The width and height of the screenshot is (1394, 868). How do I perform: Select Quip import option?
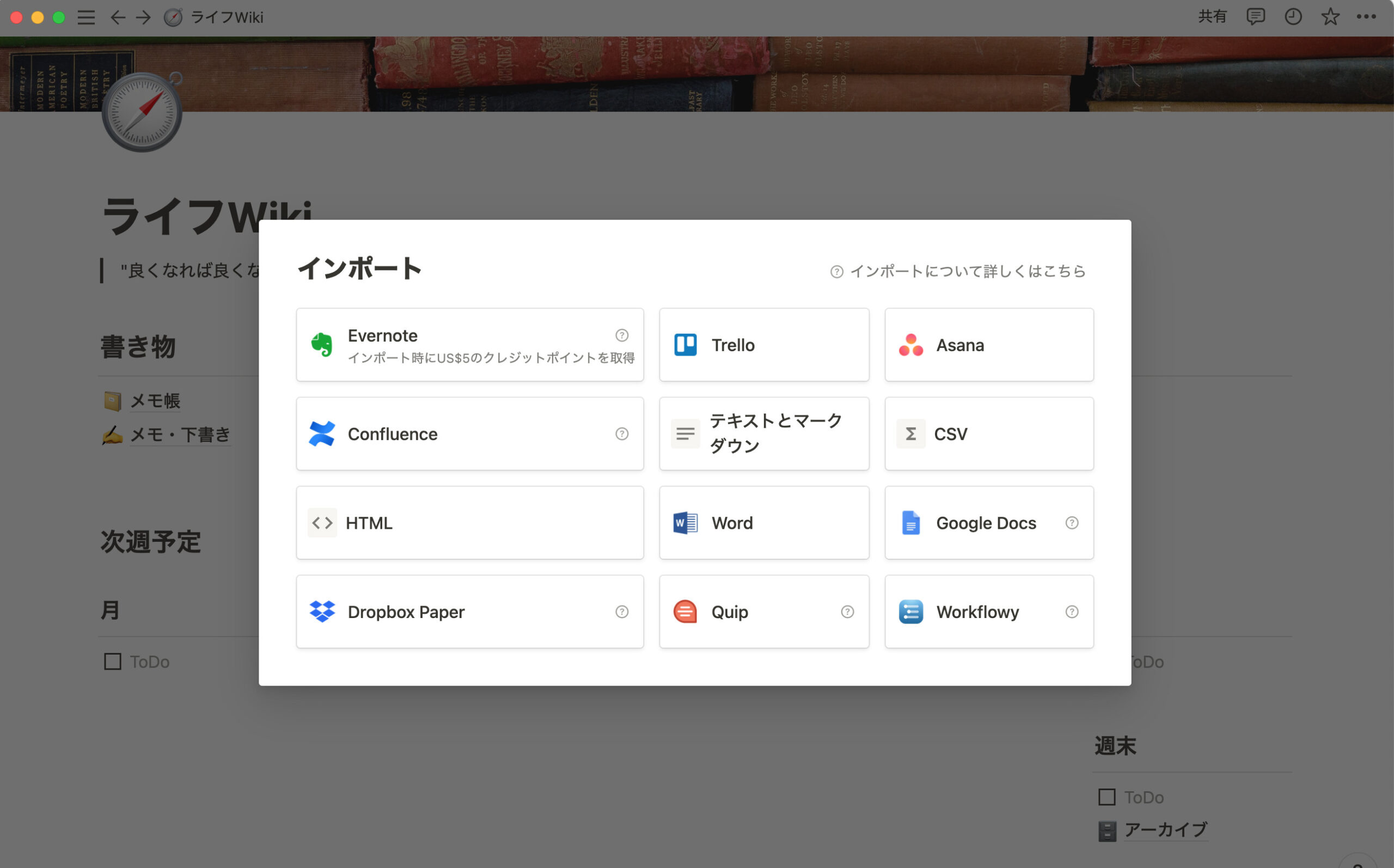click(x=764, y=612)
